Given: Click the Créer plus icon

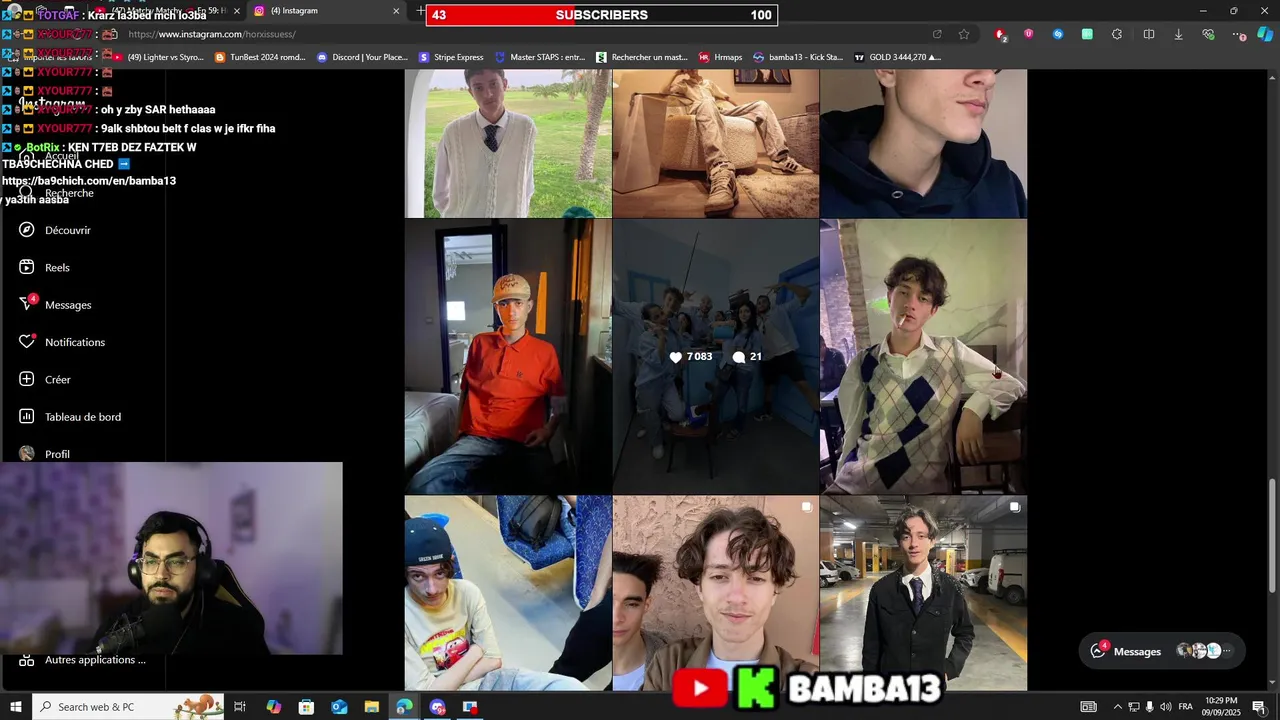Looking at the screenshot, I should point(27,379).
